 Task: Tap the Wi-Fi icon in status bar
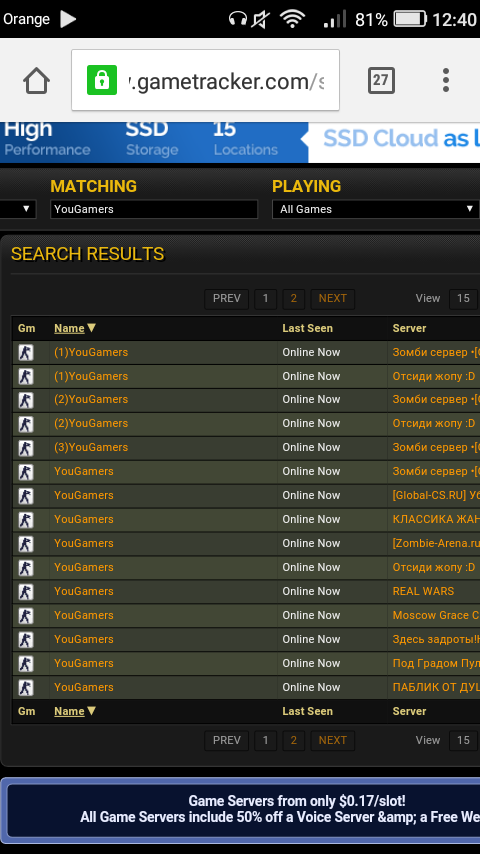[x=293, y=20]
